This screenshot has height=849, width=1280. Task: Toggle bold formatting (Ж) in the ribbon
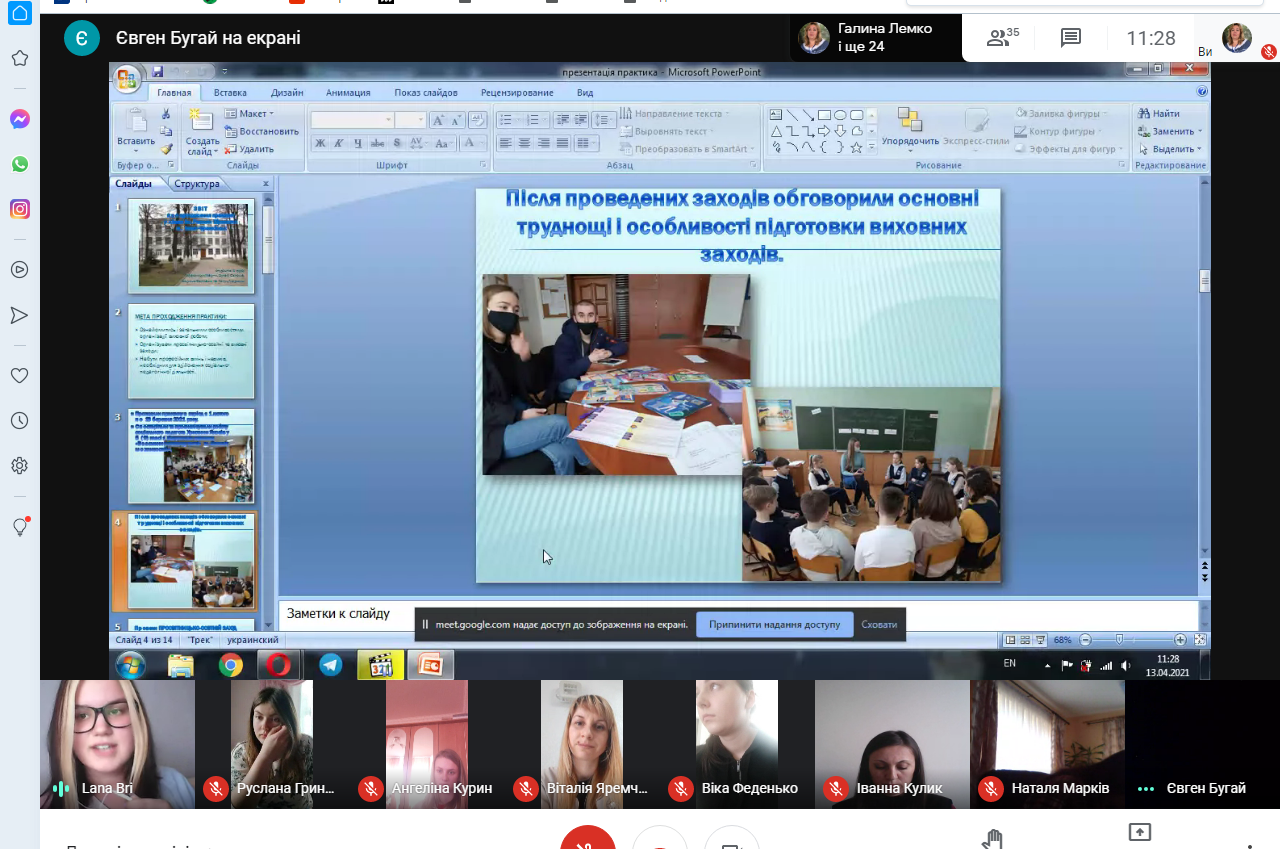pyautogui.click(x=320, y=143)
